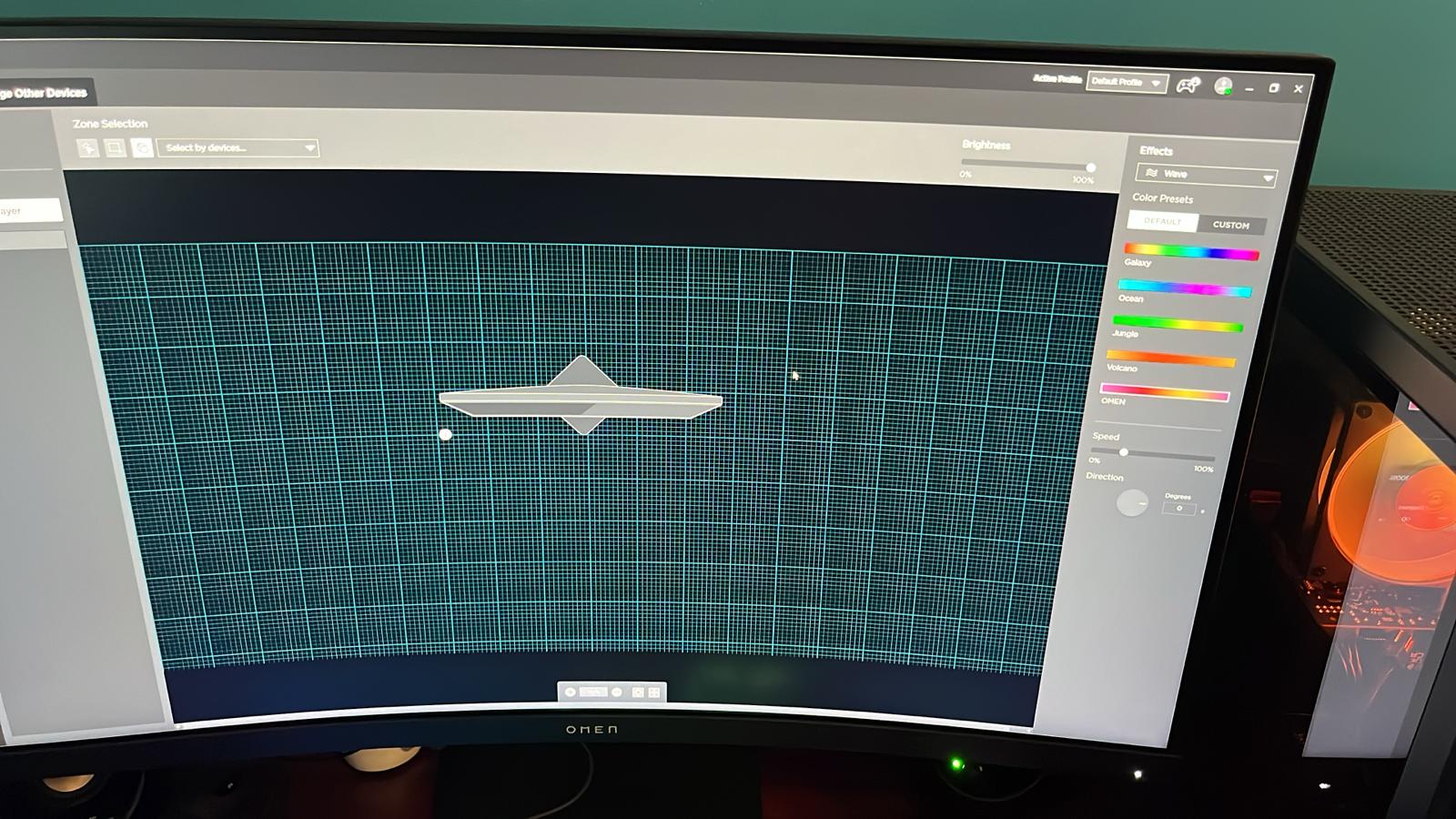The height and width of the screenshot is (819, 1456).
Task: Select the click-to-select zone tool
Action: coord(87,147)
